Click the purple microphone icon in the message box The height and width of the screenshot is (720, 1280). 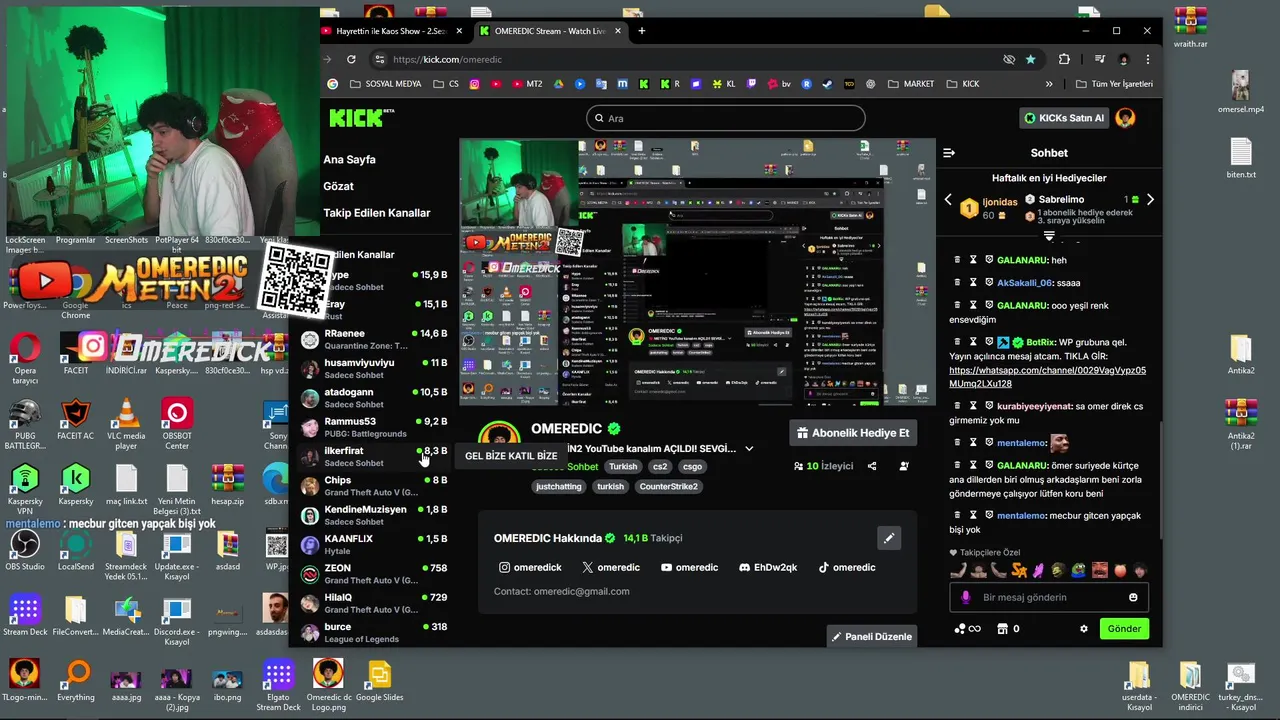[965, 597]
